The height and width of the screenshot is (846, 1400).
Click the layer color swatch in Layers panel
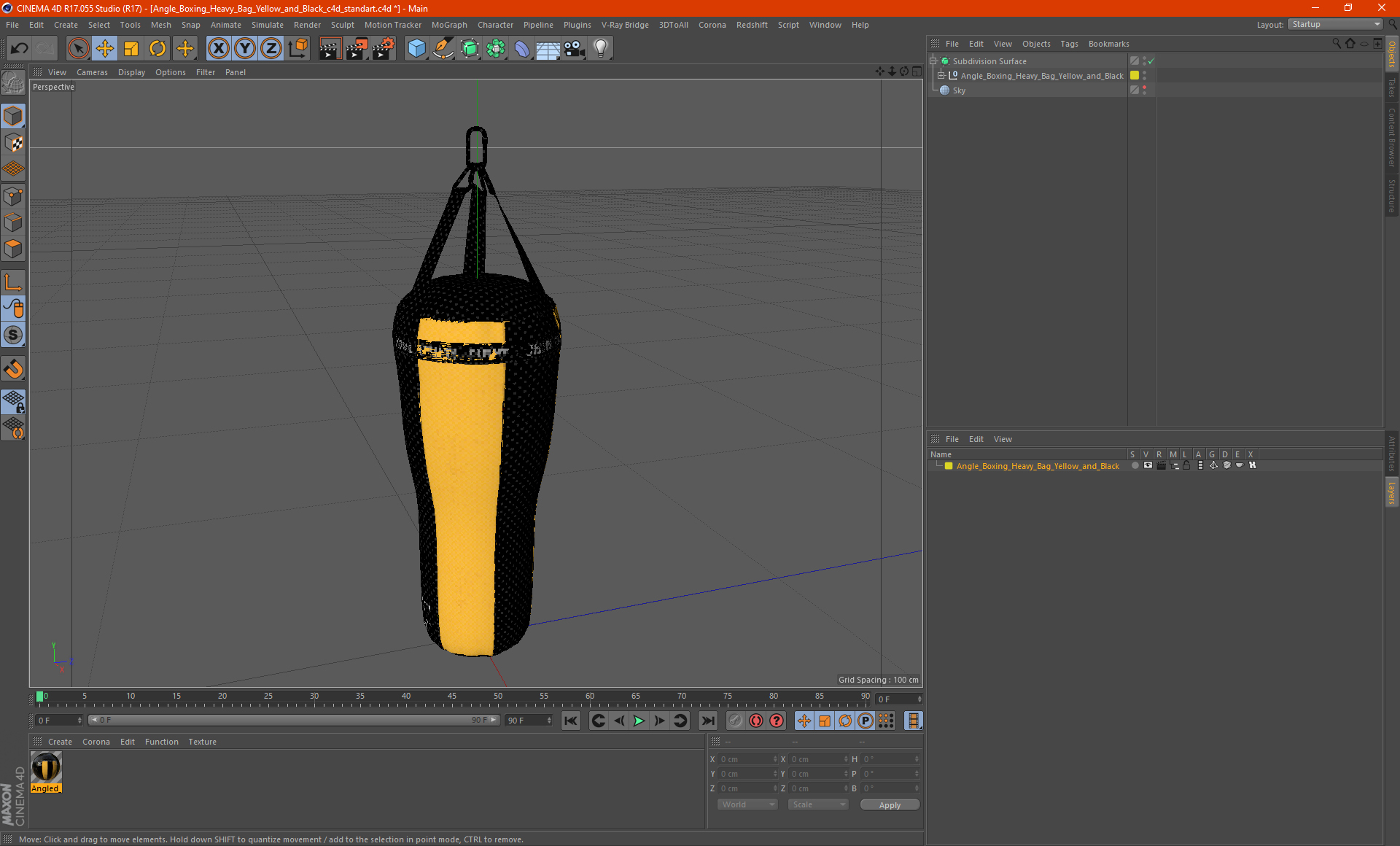click(949, 466)
